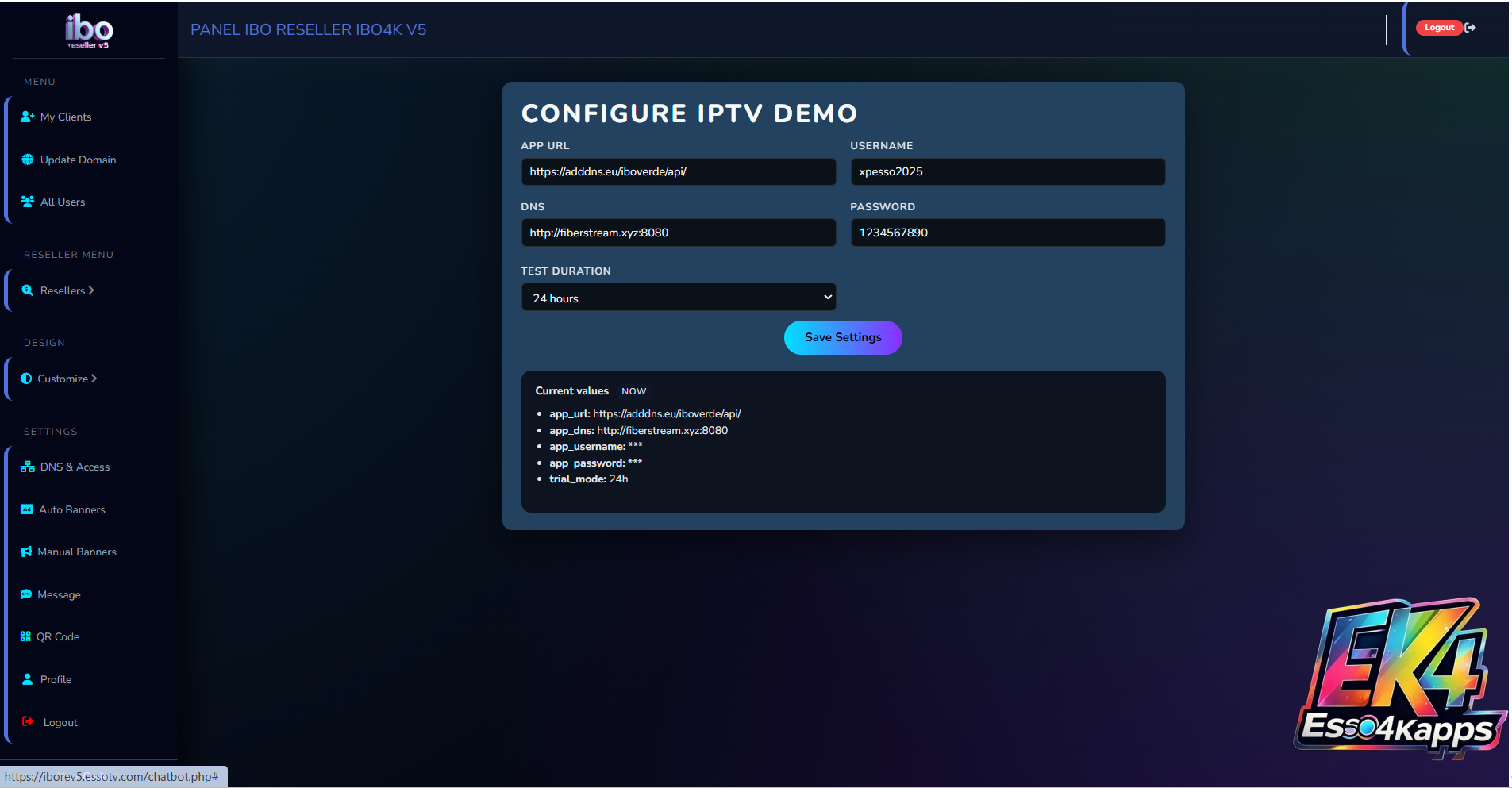Image resolution: width=1512 pixels, height=788 pixels.
Task: Click the Manual Banners megaphone icon
Action: [26, 552]
